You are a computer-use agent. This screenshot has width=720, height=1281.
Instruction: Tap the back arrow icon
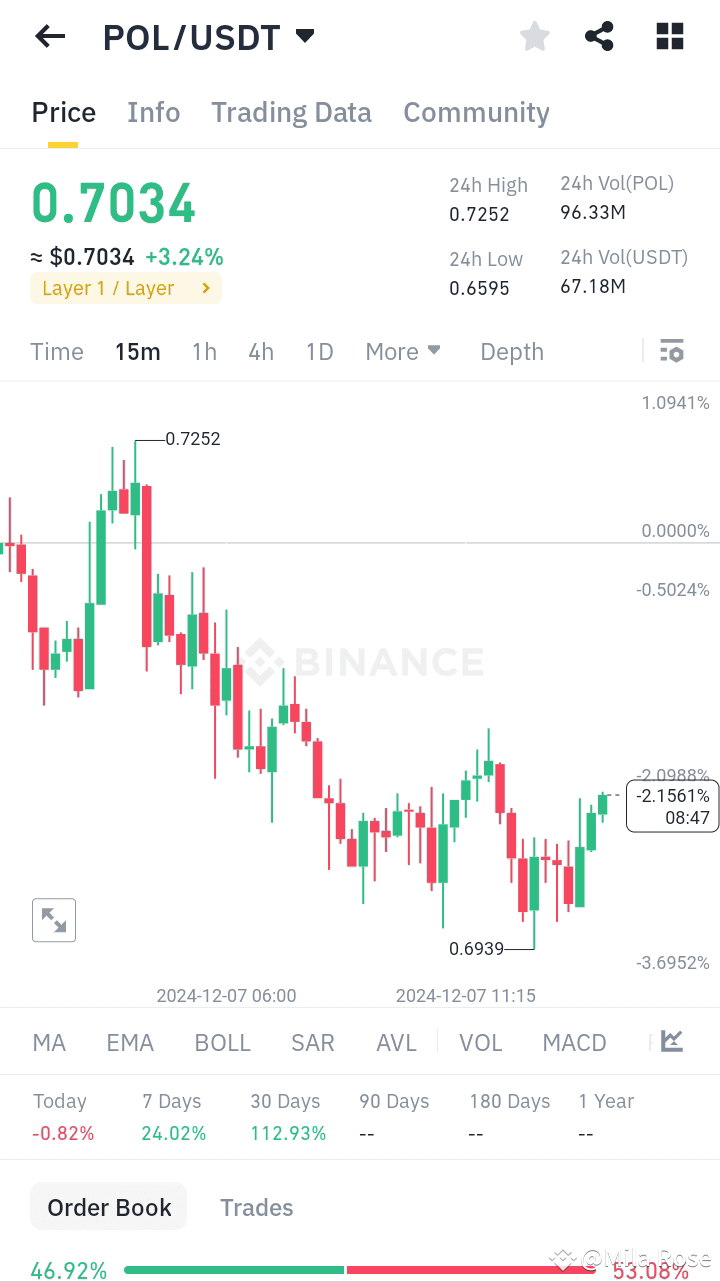click(x=49, y=36)
